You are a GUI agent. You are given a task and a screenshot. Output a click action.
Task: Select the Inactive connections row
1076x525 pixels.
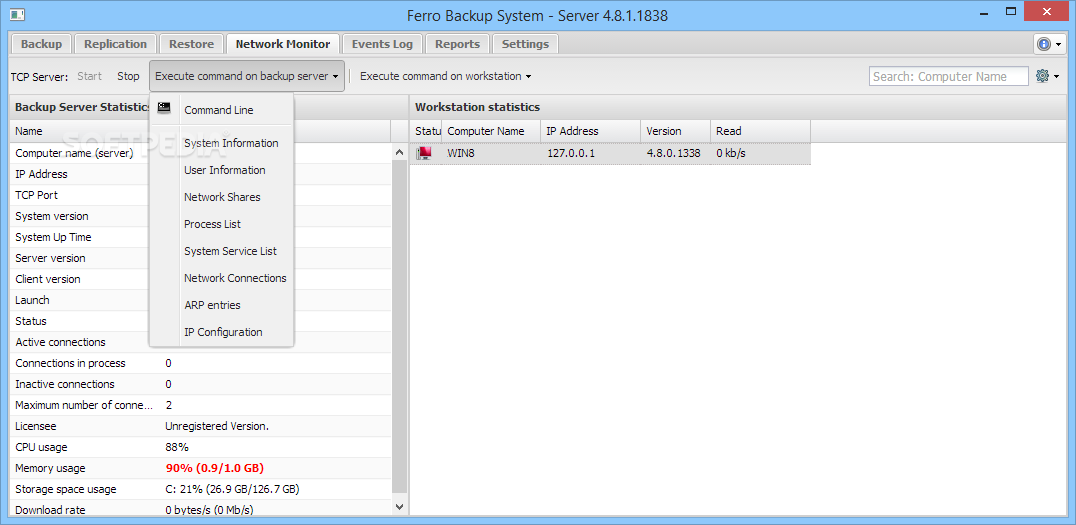(201, 384)
